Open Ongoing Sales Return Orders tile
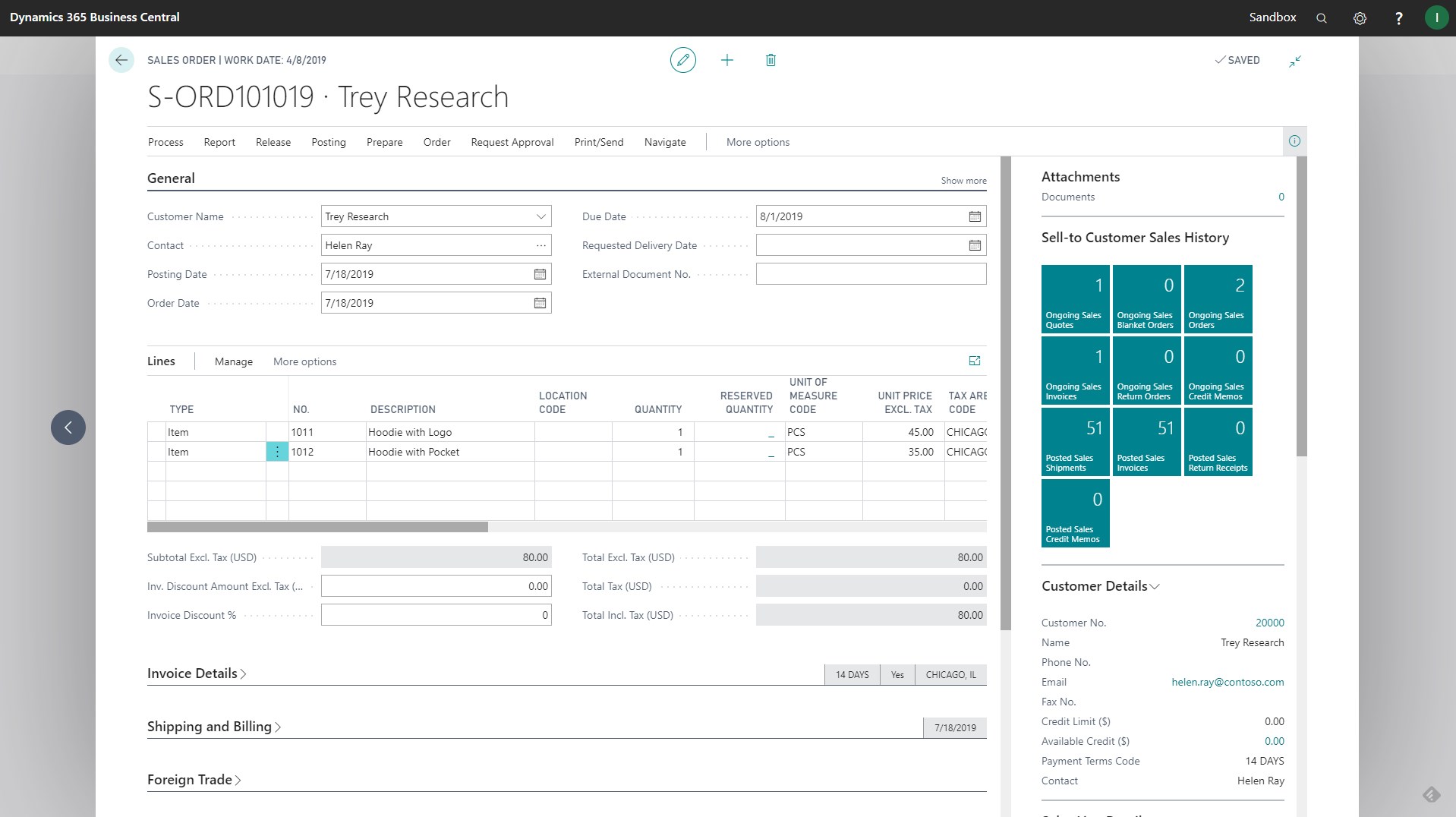The image size is (1456, 817). tap(1147, 371)
